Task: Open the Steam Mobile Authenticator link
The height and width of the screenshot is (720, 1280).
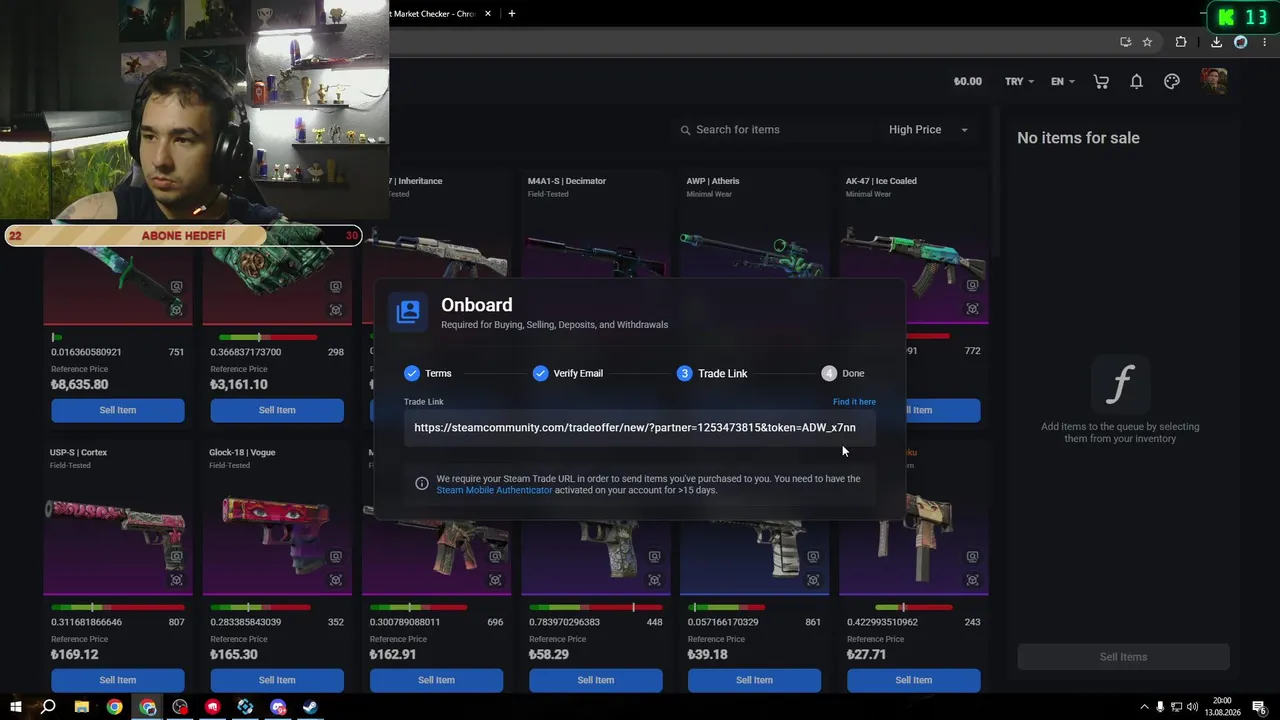Action: click(x=494, y=490)
